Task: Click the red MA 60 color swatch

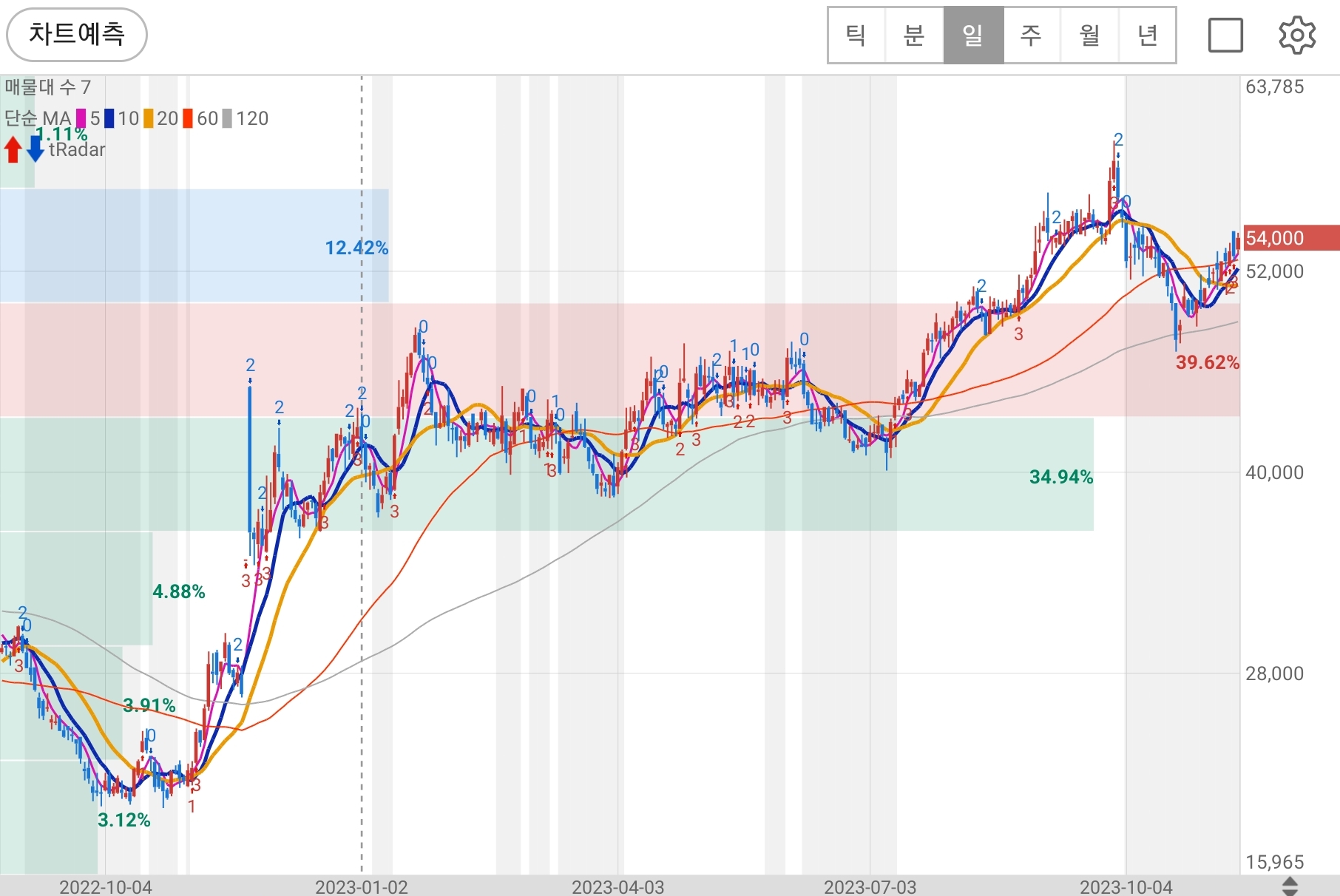Action: pyautogui.click(x=189, y=118)
